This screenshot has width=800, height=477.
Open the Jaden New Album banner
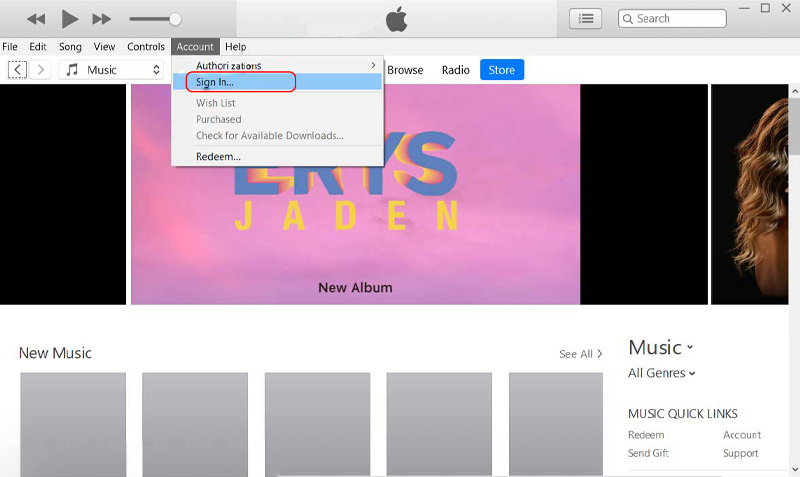tap(355, 194)
